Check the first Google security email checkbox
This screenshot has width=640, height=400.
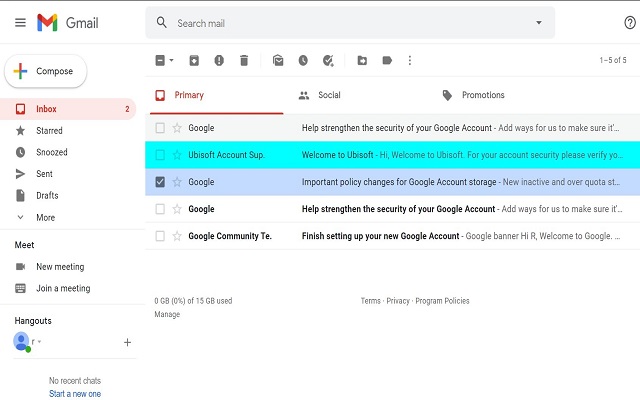(160, 128)
